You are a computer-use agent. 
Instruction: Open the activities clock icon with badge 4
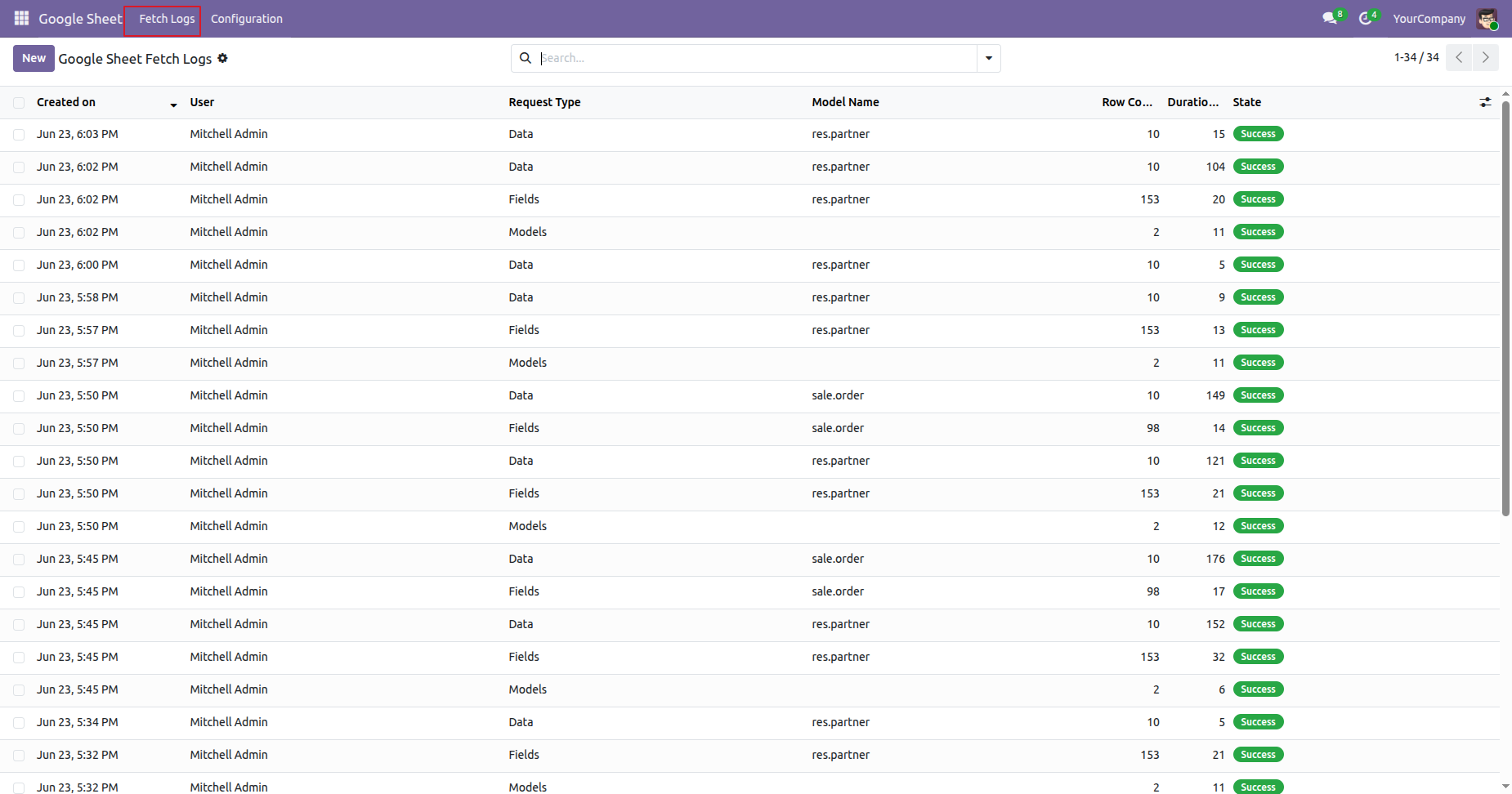tap(1367, 18)
